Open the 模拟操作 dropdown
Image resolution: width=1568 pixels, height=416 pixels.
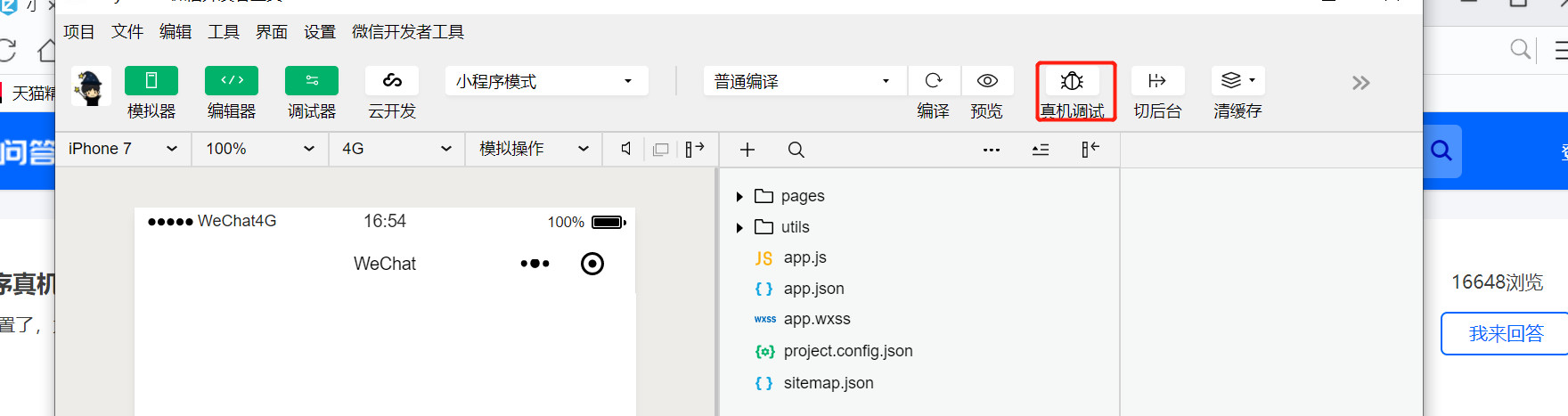[x=535, y=149]
